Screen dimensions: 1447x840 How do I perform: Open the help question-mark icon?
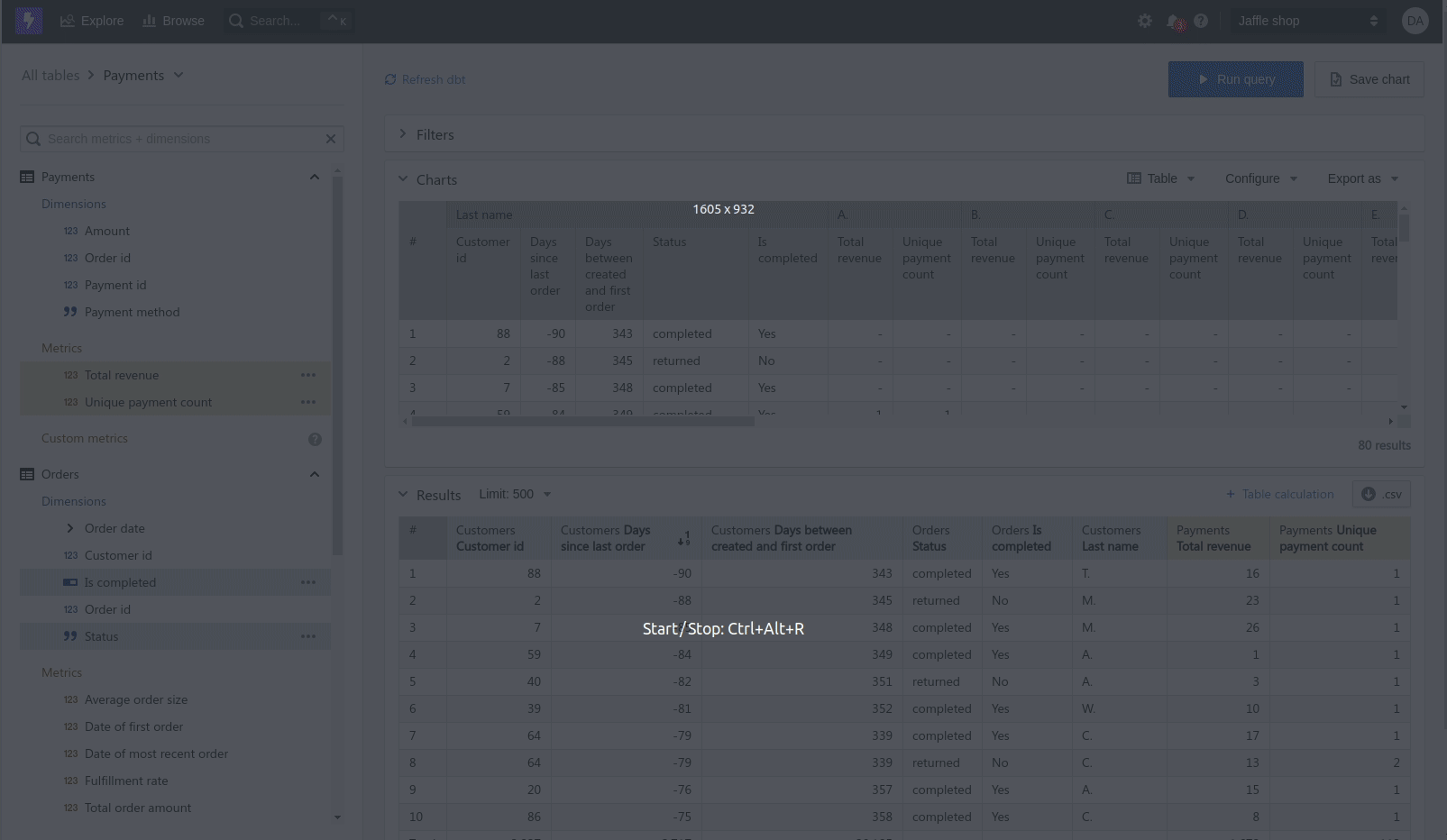(x=1200, y=21)
